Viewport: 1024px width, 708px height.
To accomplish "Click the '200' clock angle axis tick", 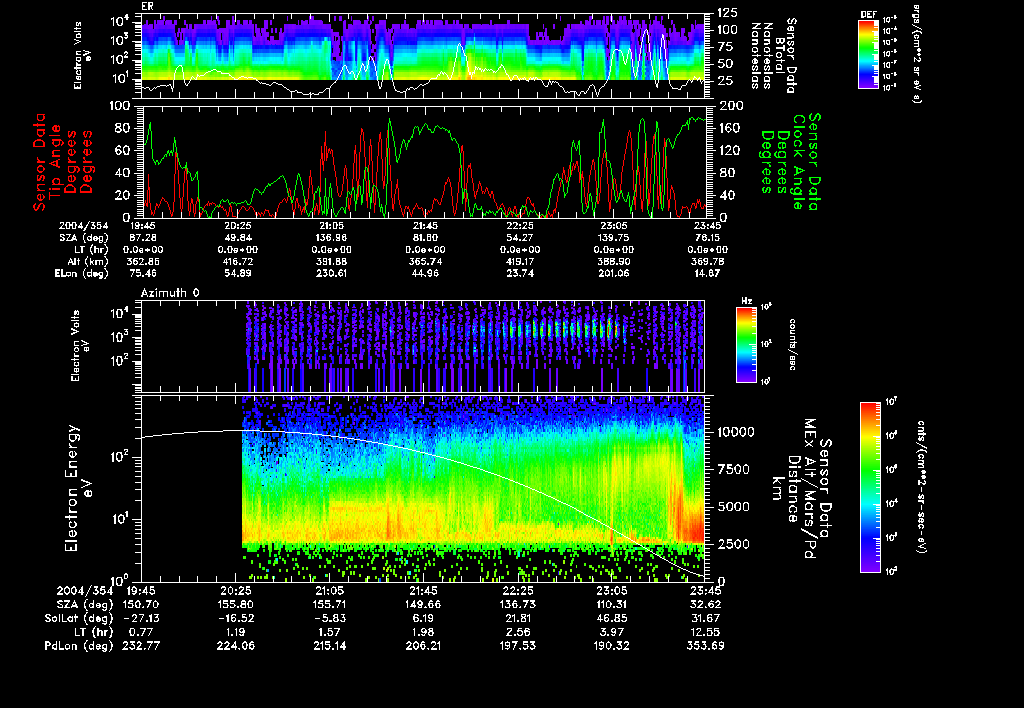I will pyautogui.click(x=729, y=106).
